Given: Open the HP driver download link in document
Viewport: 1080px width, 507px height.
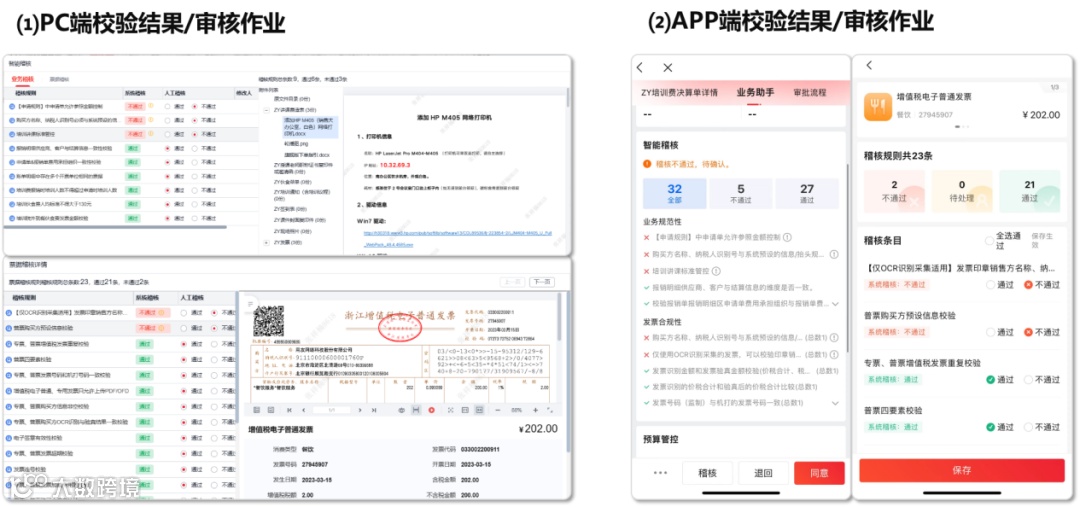Looking at the screenshot, I should pyautogui.click(x=457, y=238).
